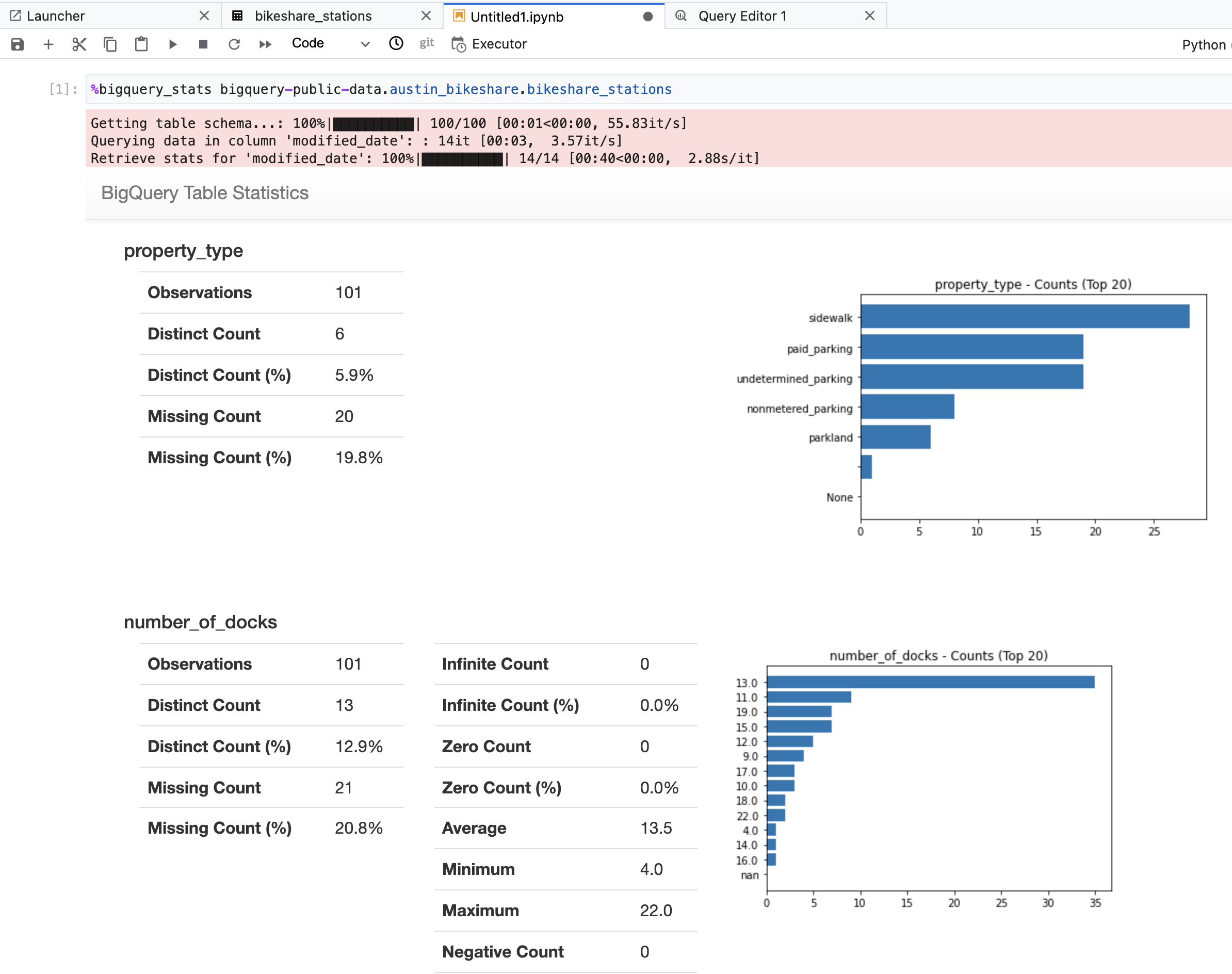Copy the selected cell
The image size is (1232, 974).
coord(110,44)
